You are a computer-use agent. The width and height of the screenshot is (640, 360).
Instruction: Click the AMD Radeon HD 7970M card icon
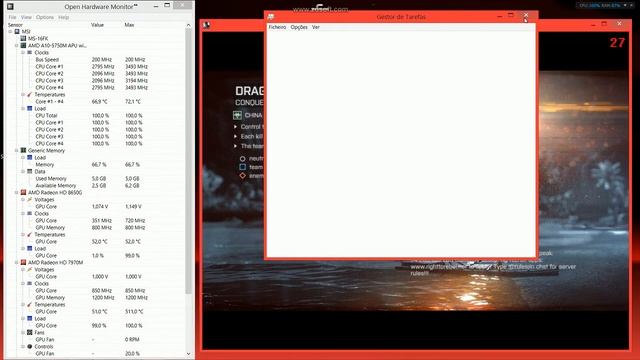(23, 262)
